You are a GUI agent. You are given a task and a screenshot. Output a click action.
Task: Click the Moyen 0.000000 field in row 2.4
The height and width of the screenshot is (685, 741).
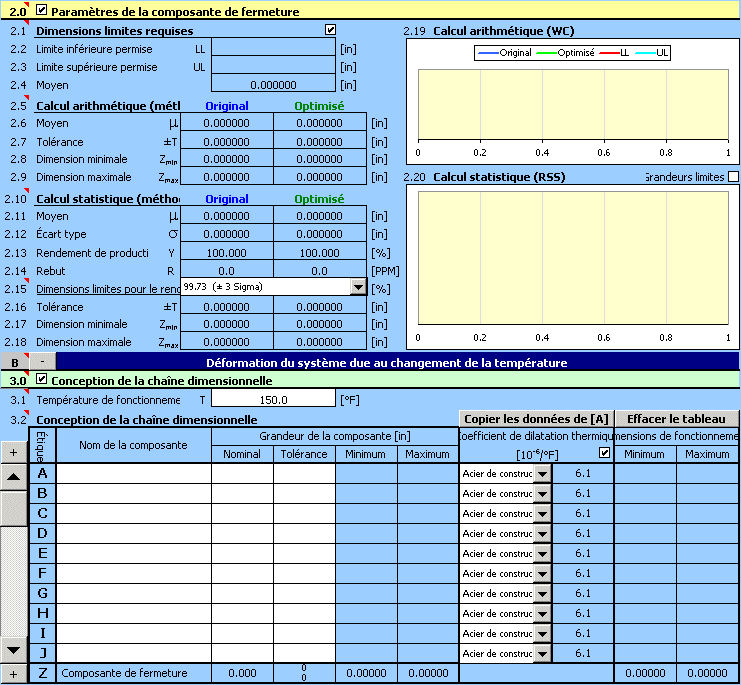coord(273,84)
